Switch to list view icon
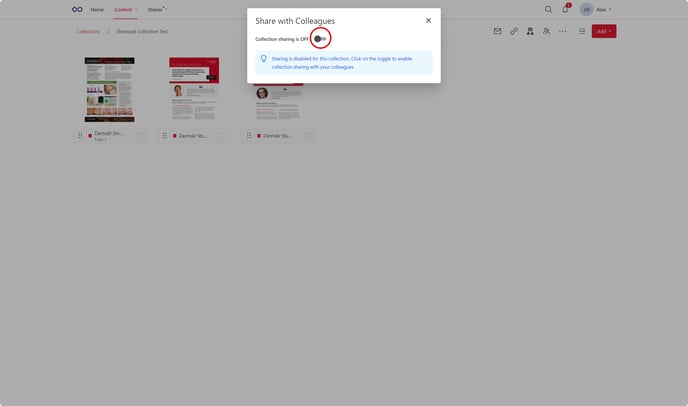The height and width of the screenshot is (406, 688). click(x=582, y=32)
